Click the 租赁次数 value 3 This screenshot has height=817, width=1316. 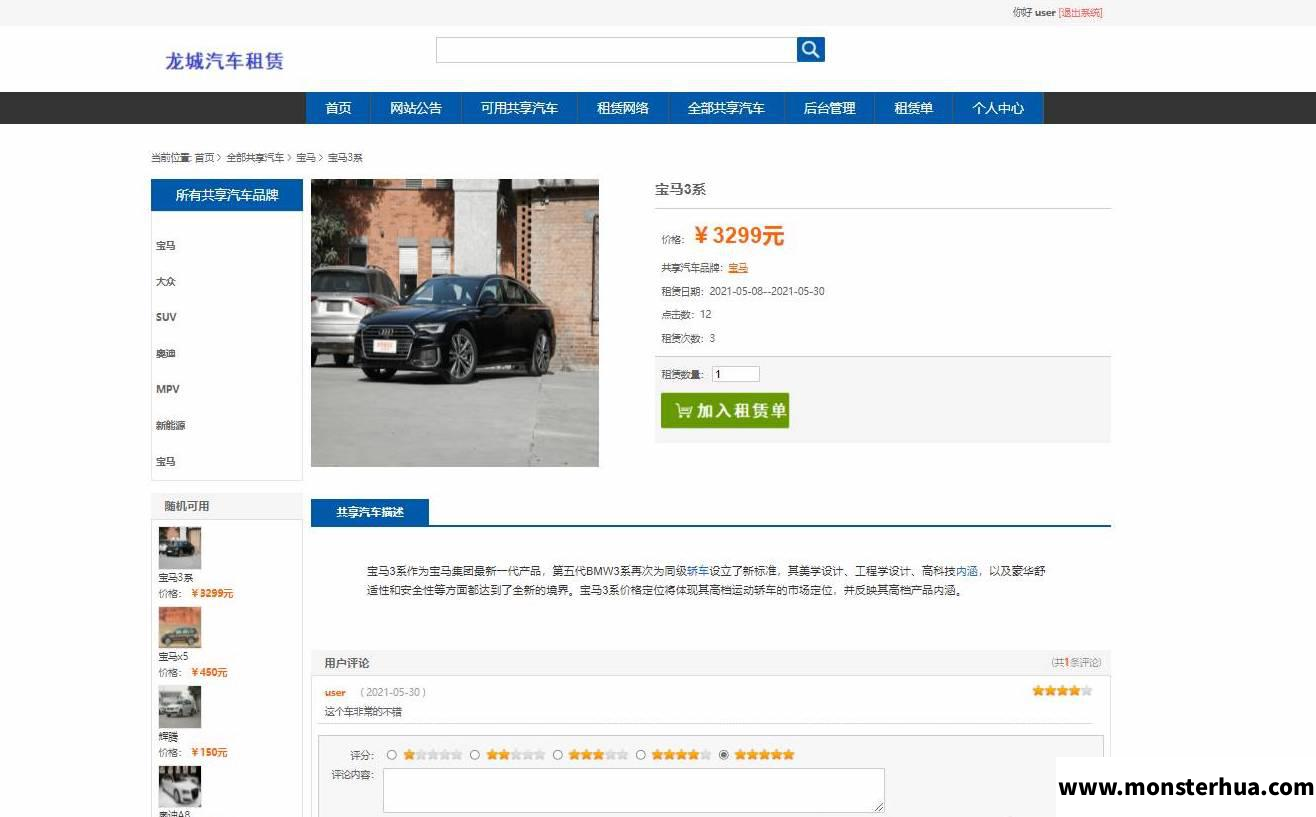[x=712, y=338]
